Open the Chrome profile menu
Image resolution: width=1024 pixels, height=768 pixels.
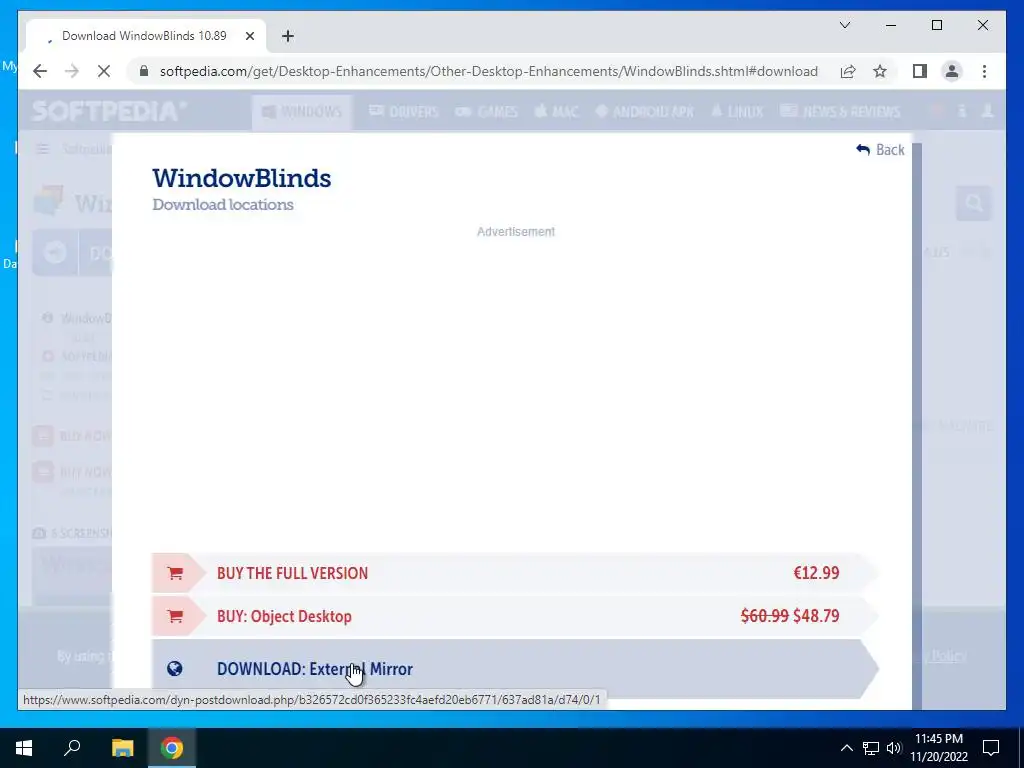click(x=952, y=71)
